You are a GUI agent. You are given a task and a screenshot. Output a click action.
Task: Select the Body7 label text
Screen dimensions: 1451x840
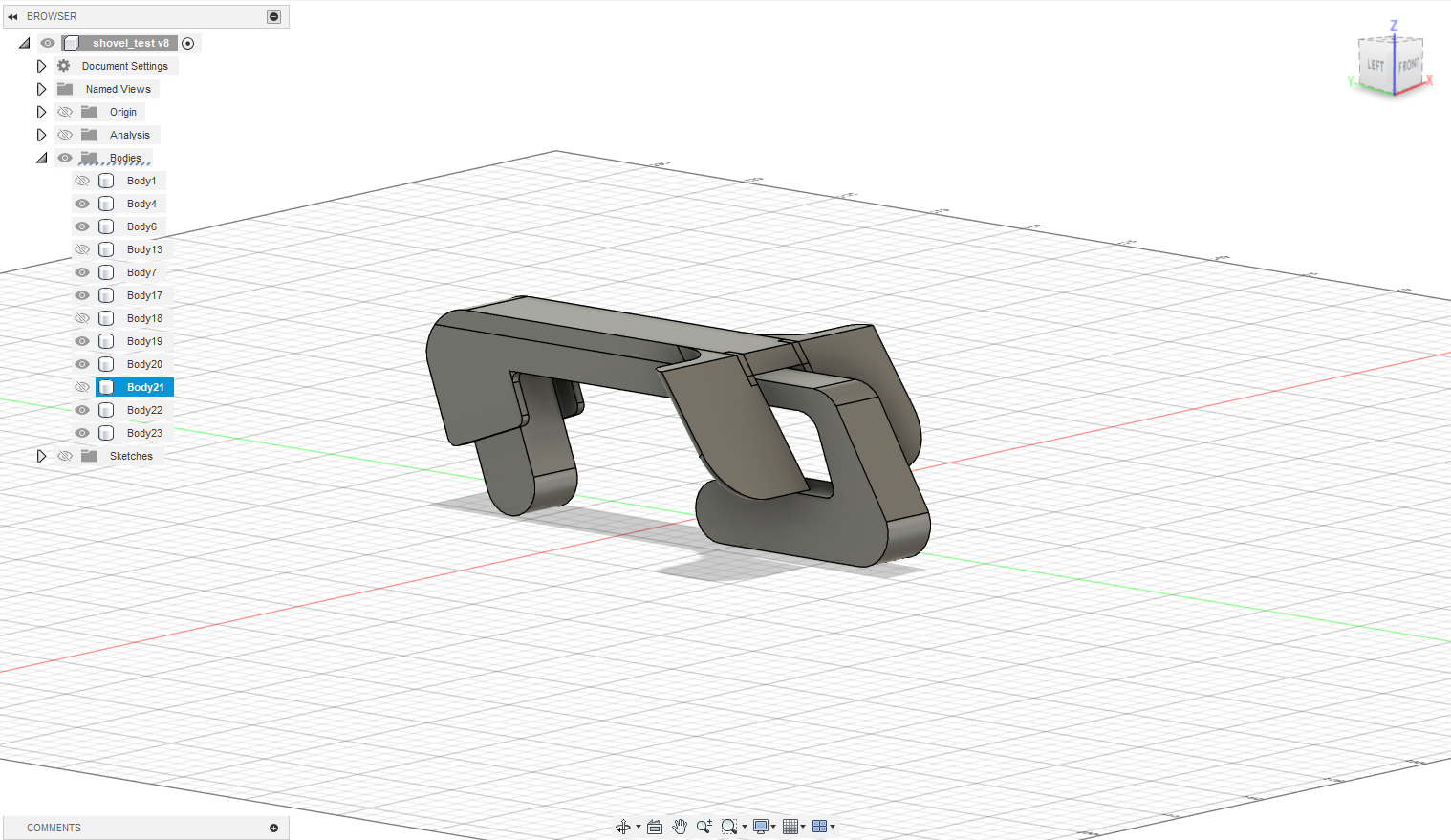(141, 272)
